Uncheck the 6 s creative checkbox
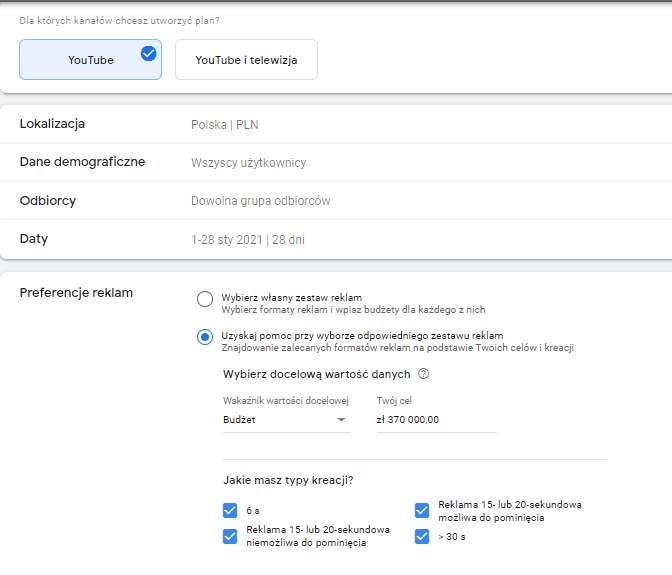672x575 pixels. click(x=230, y=510)
